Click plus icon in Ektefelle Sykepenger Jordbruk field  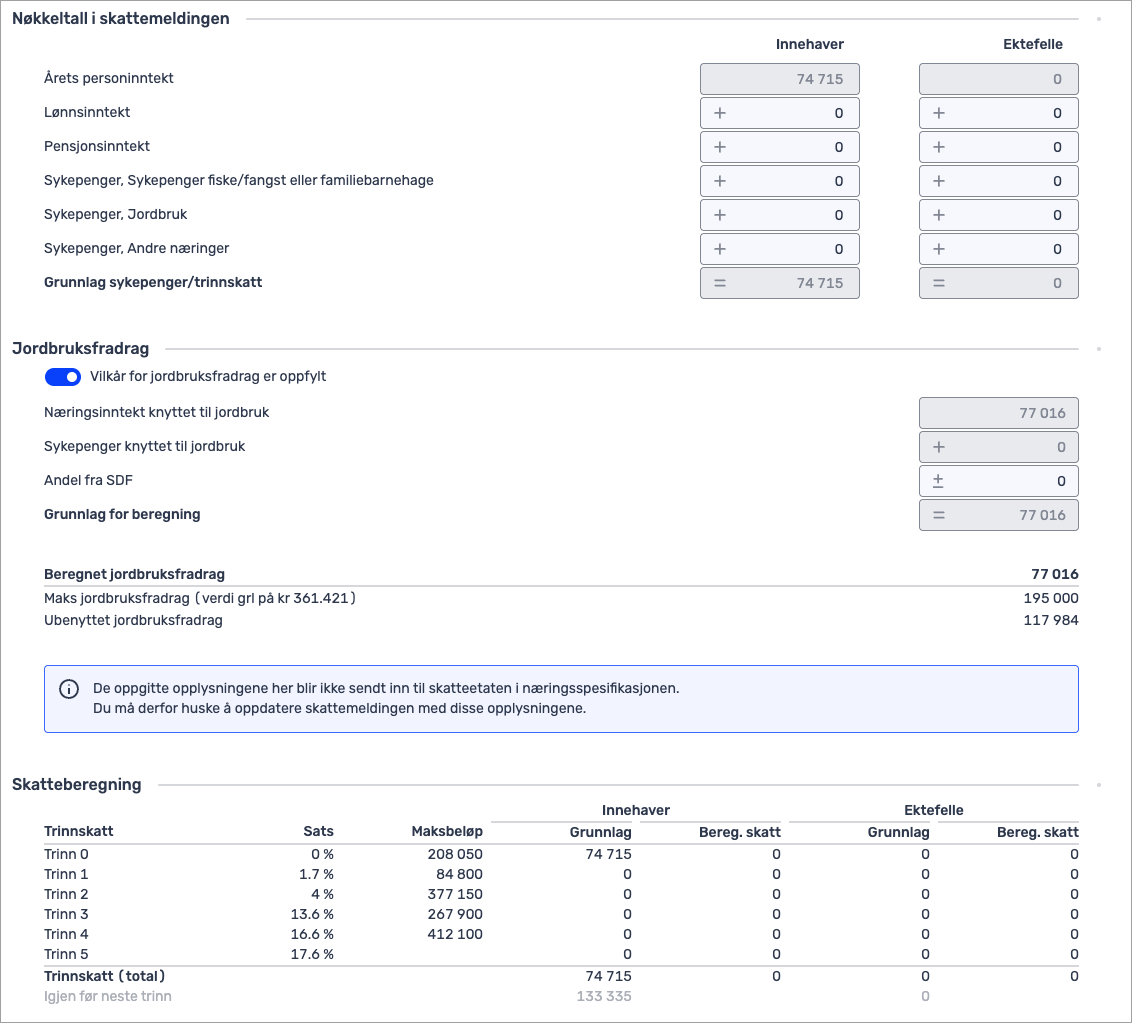[x=938, y=215]
